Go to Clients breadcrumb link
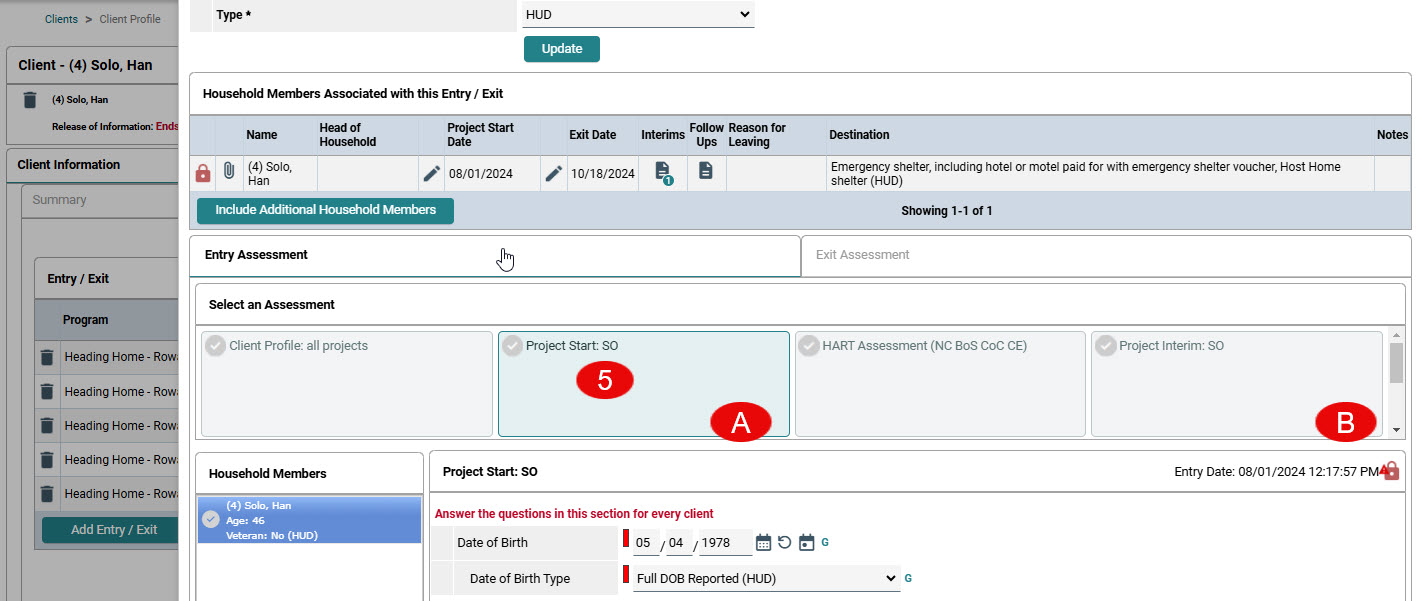The width and height of the screenshot is (1419, 601). (61, 19)
